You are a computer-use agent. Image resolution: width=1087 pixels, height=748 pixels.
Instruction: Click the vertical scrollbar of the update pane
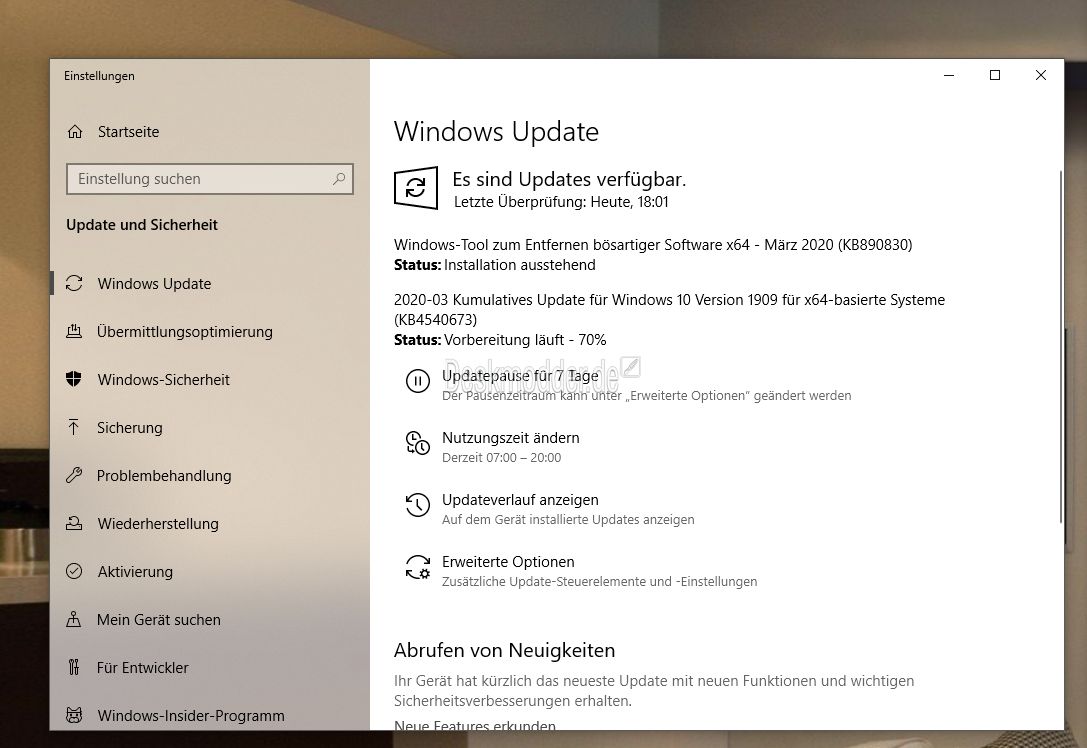click(1059, 347)
